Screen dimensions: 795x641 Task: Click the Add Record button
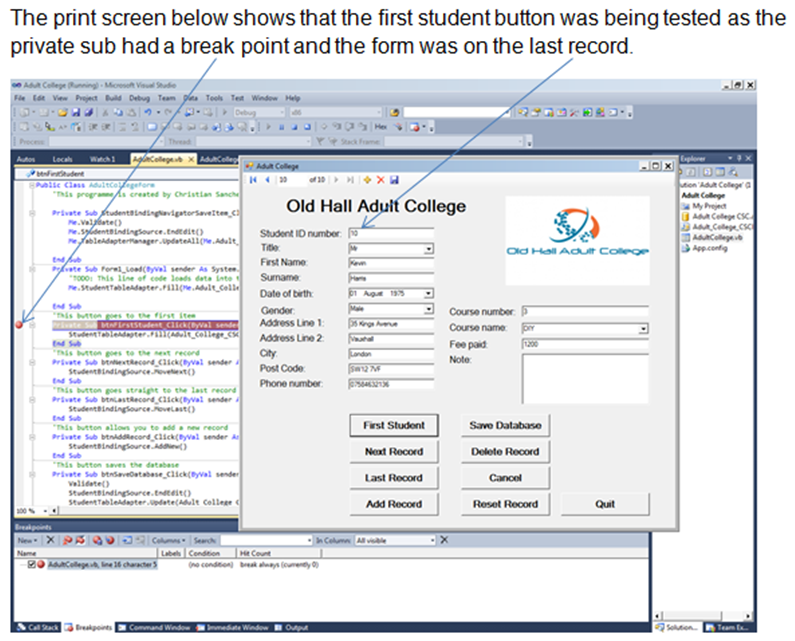(x=394, y=505)
